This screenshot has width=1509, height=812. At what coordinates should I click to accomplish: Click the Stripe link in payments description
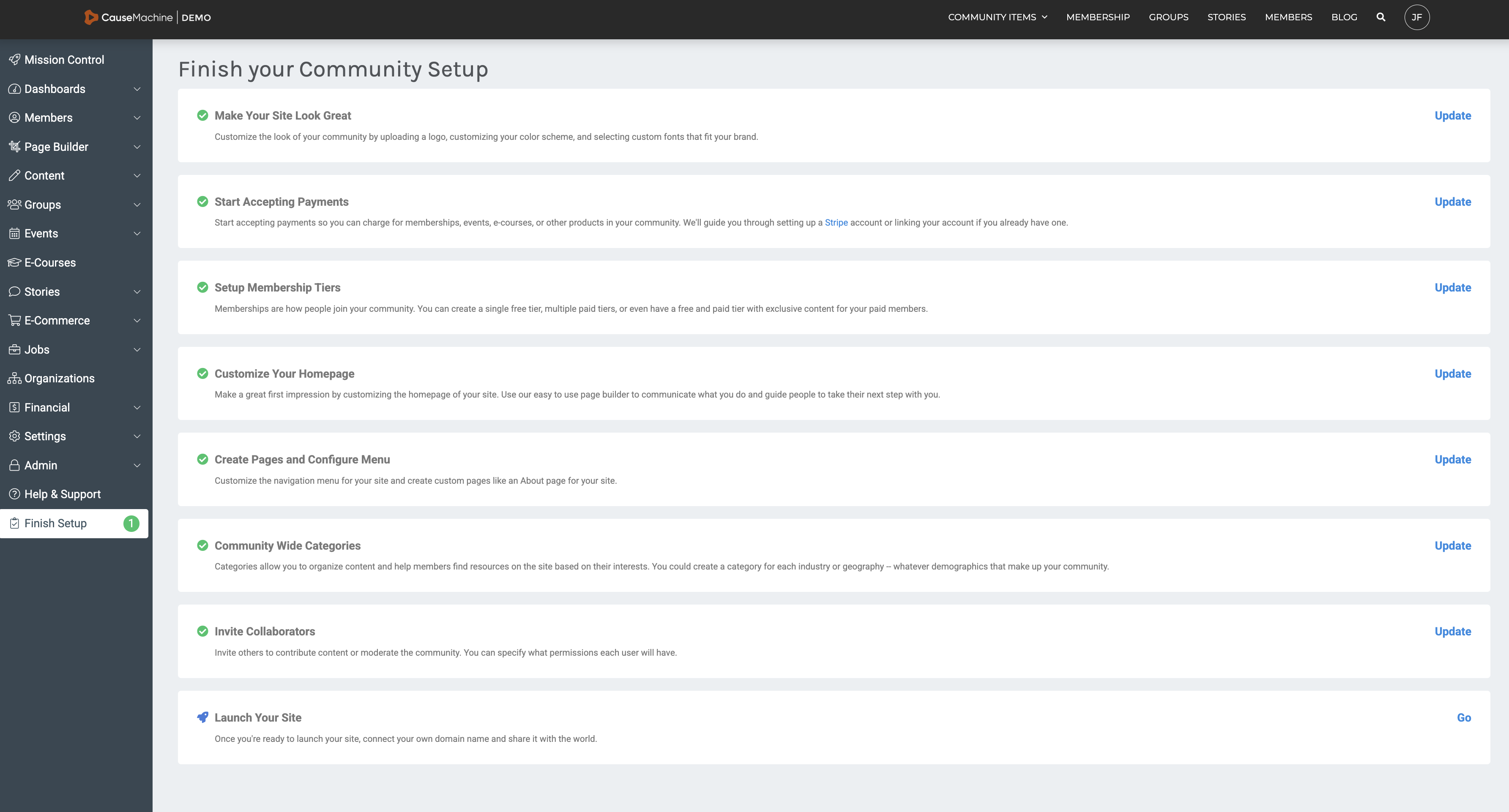[836, 223]
